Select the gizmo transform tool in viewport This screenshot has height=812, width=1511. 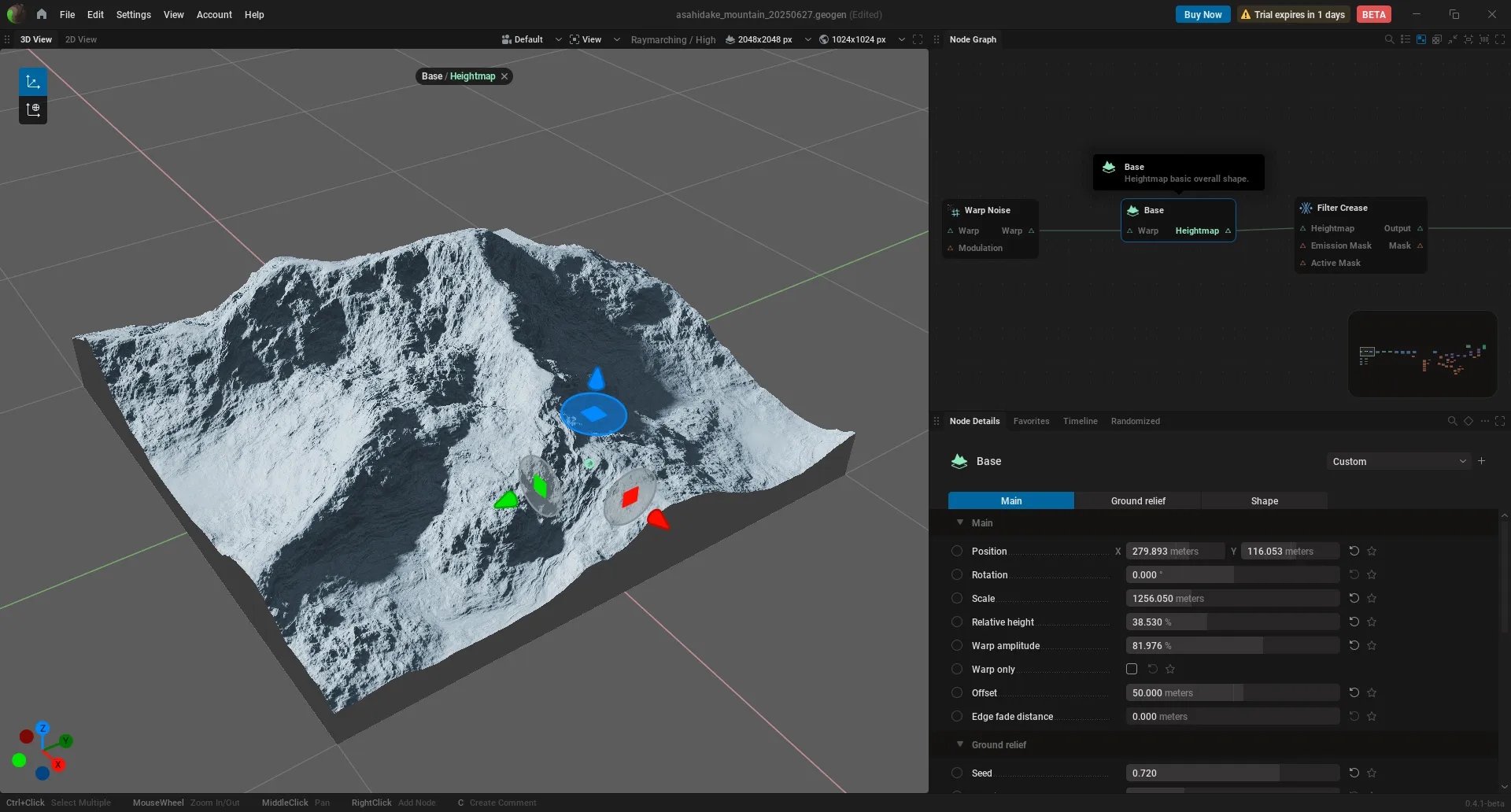(33, 82)
